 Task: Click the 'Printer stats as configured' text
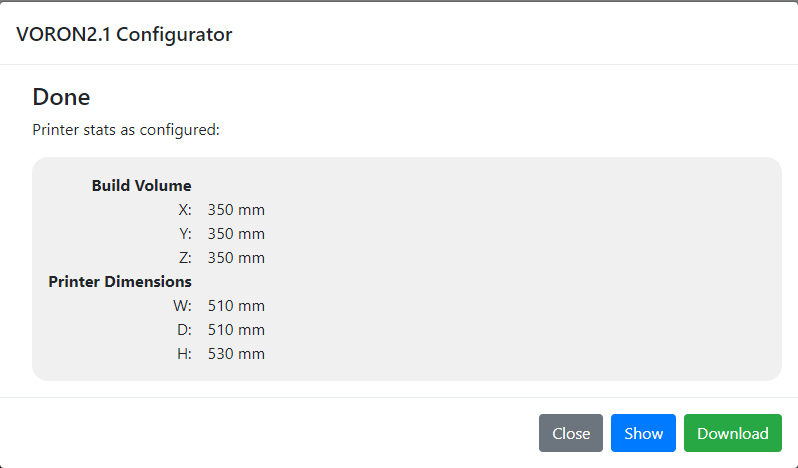point(126,129)
